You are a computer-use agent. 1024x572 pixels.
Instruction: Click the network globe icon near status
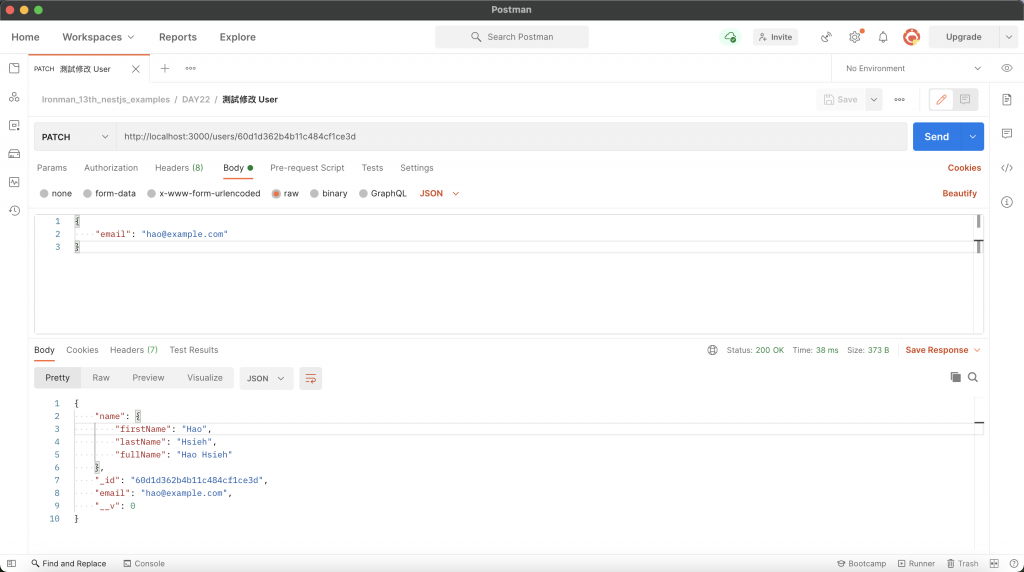click(712, 351)
